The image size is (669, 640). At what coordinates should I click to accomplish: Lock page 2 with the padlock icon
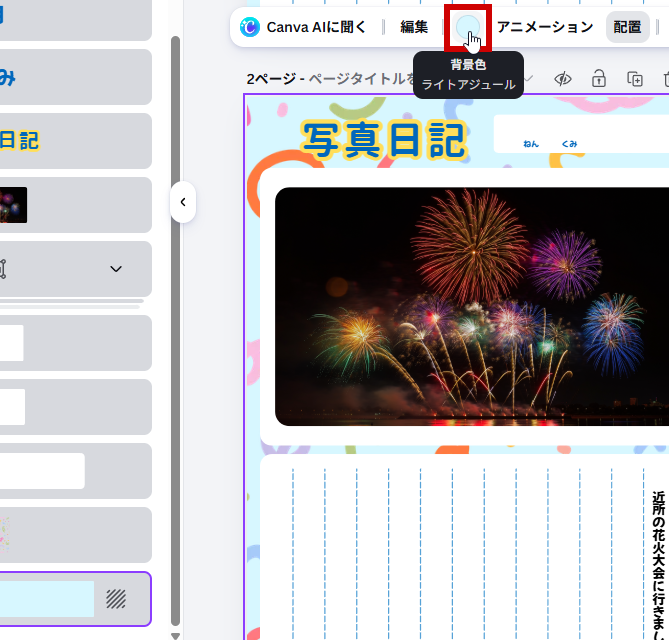(x=599, y=79)
